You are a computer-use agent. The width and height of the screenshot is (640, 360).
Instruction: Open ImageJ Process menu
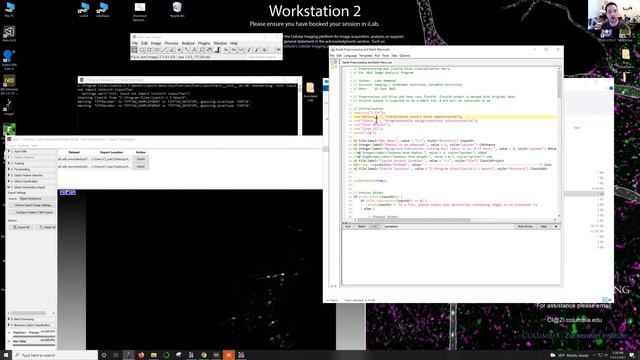171,43
